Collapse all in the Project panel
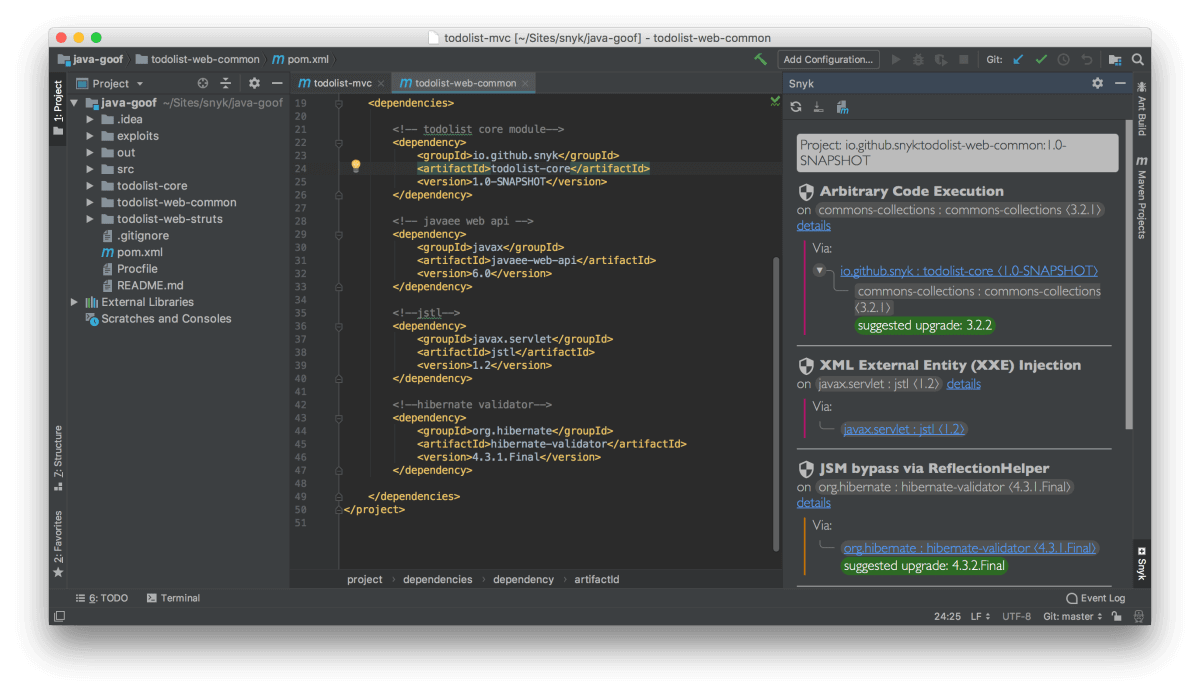The image size is (1200, 695). [x=226, y=84]
